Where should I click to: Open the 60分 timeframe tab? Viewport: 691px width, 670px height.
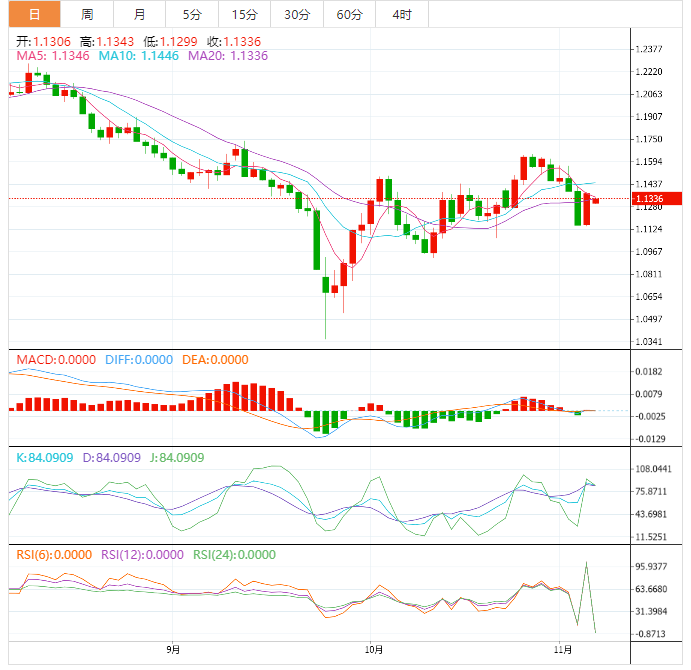[x=349, y=15]
